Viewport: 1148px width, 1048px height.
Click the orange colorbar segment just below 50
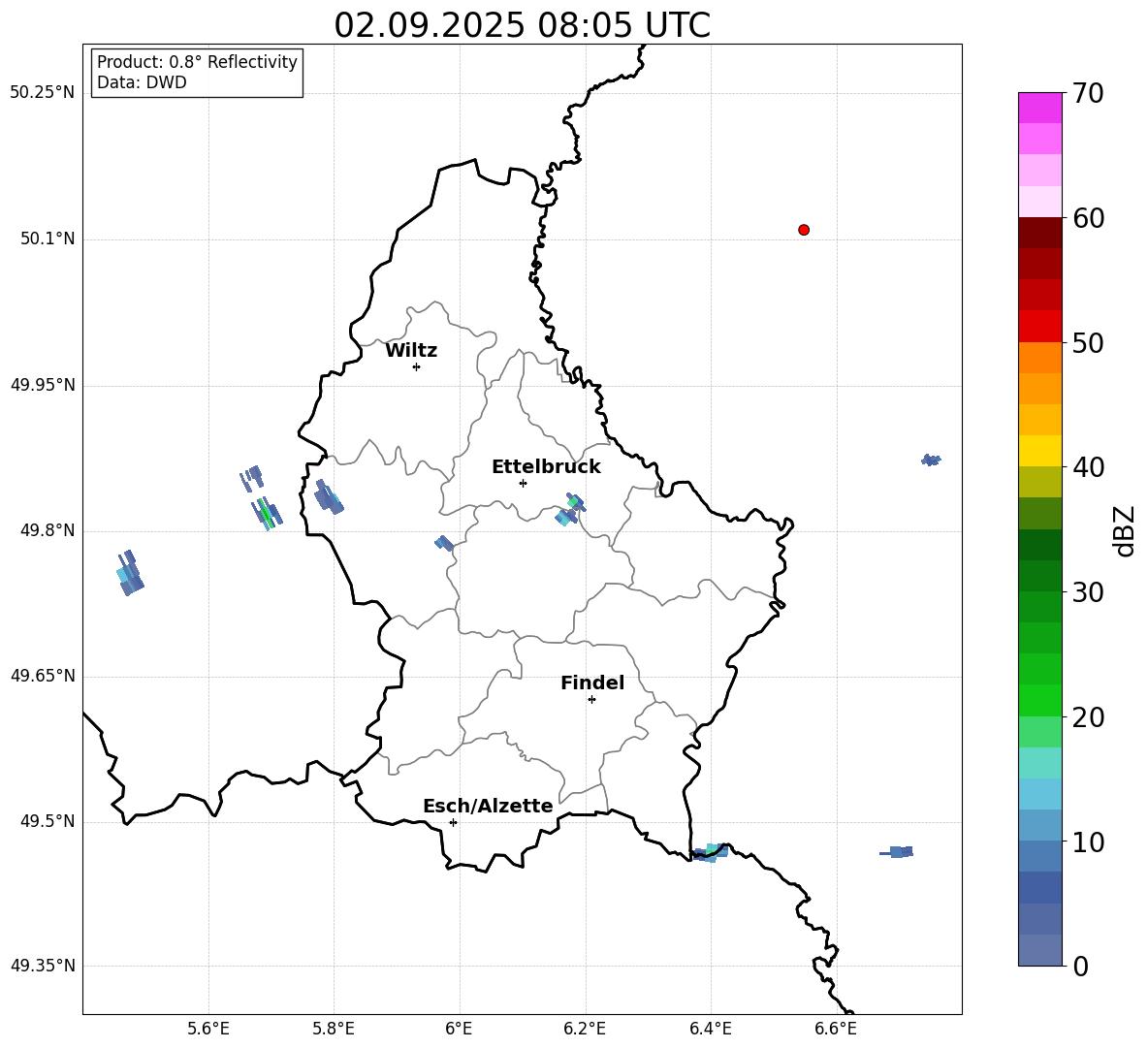pyautogui.click(x=1039, y=358)
